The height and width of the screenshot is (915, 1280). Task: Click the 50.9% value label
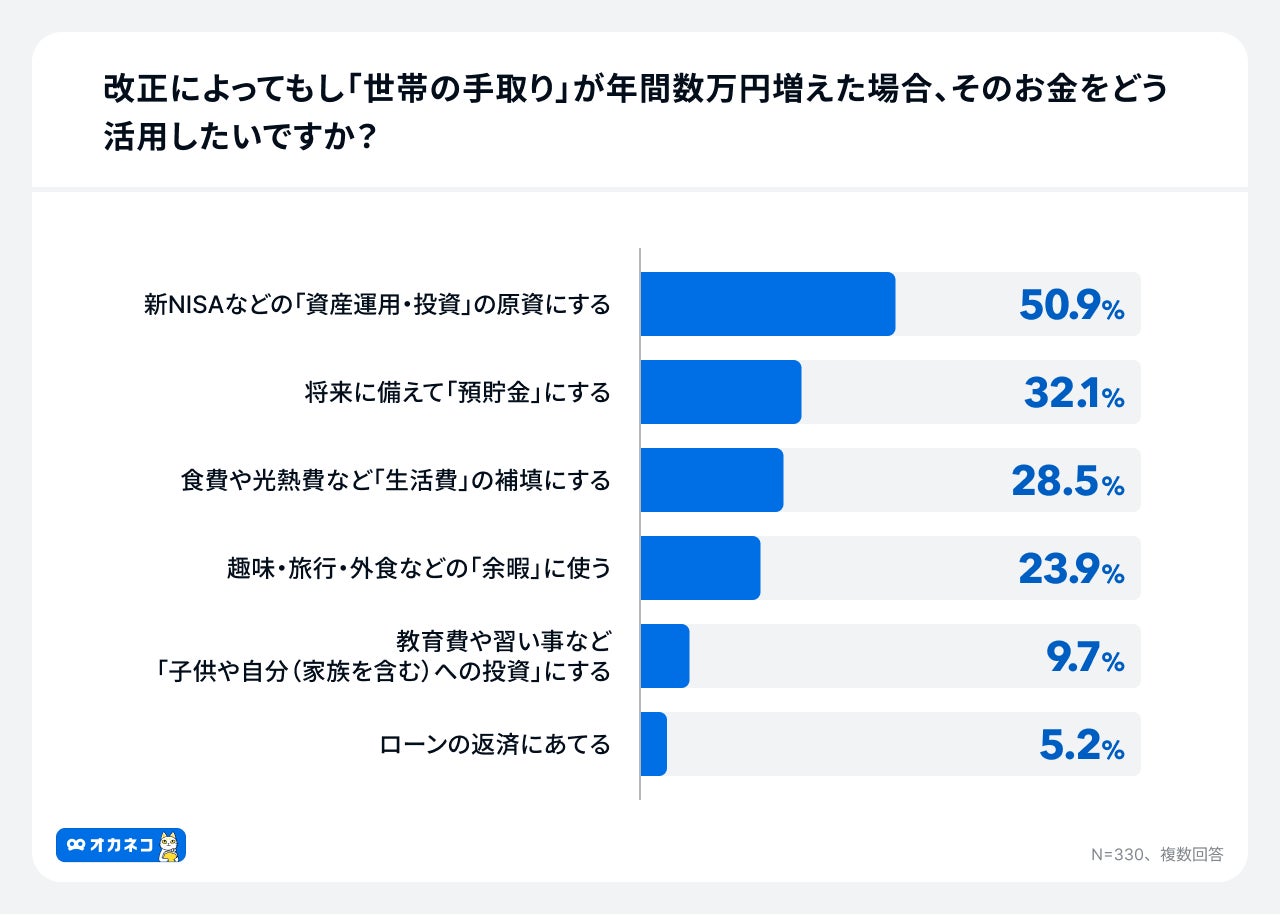pyautogui.click(x=1071, y=306)
